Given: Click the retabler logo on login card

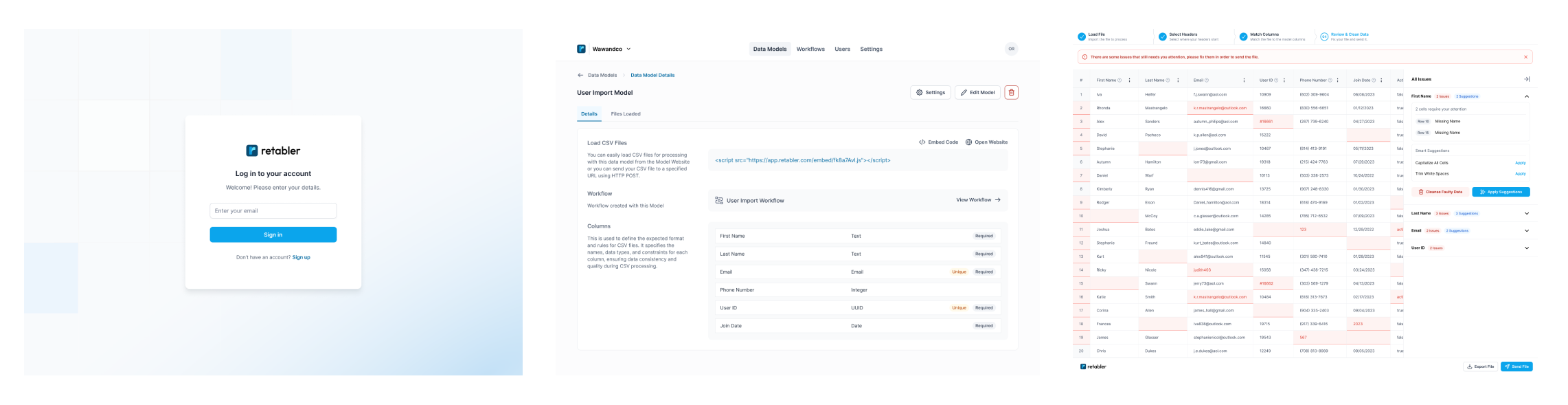Looking at the screenshot, I should 273,151.
